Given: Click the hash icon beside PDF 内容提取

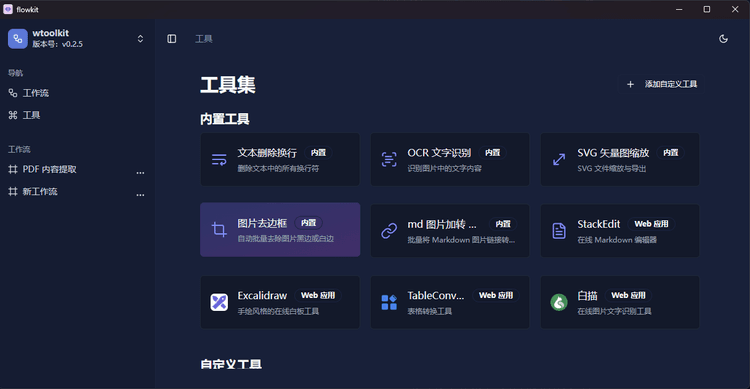Looking at the screenshot, I should coord(13,169).
